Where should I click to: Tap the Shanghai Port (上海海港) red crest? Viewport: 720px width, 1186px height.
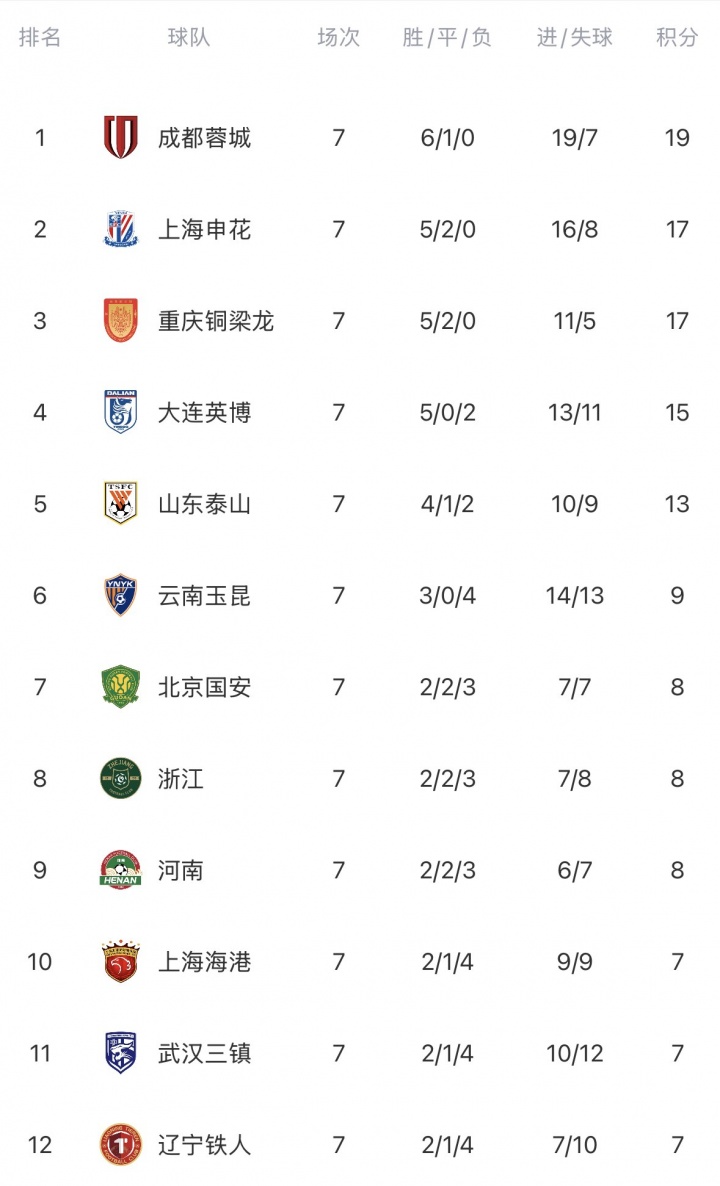[121, 962]
